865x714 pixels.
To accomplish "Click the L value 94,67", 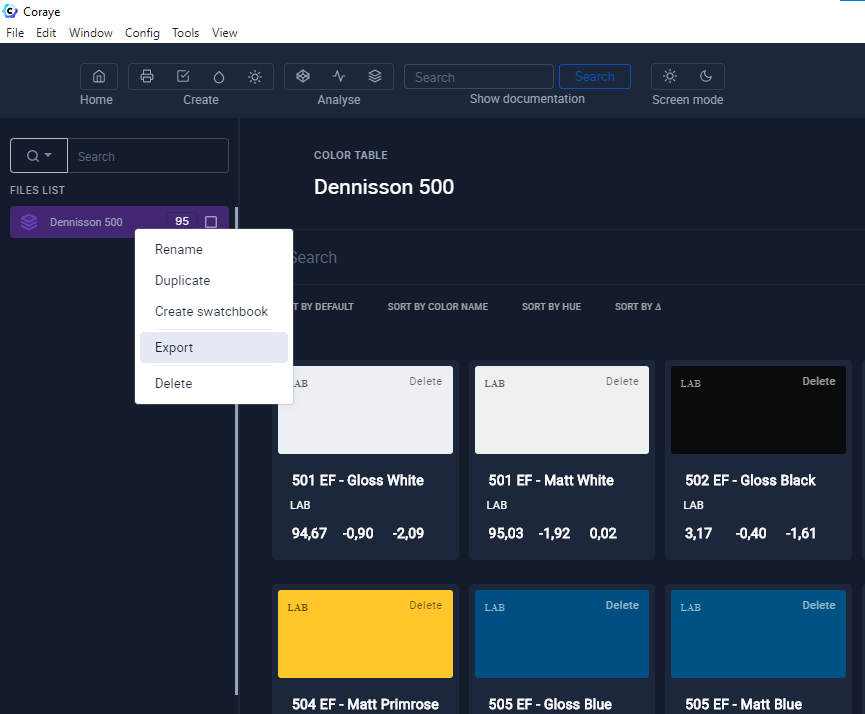I will [309, 534].
